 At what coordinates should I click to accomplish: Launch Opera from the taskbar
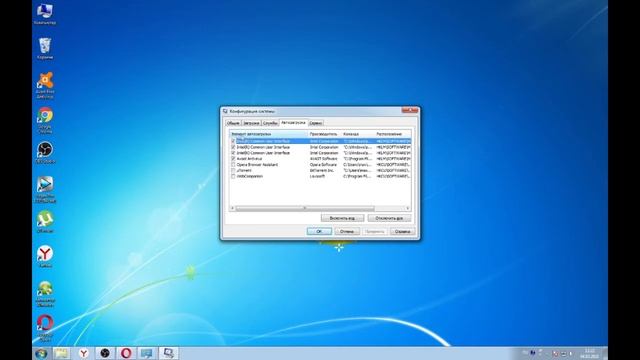coord(126,353)
